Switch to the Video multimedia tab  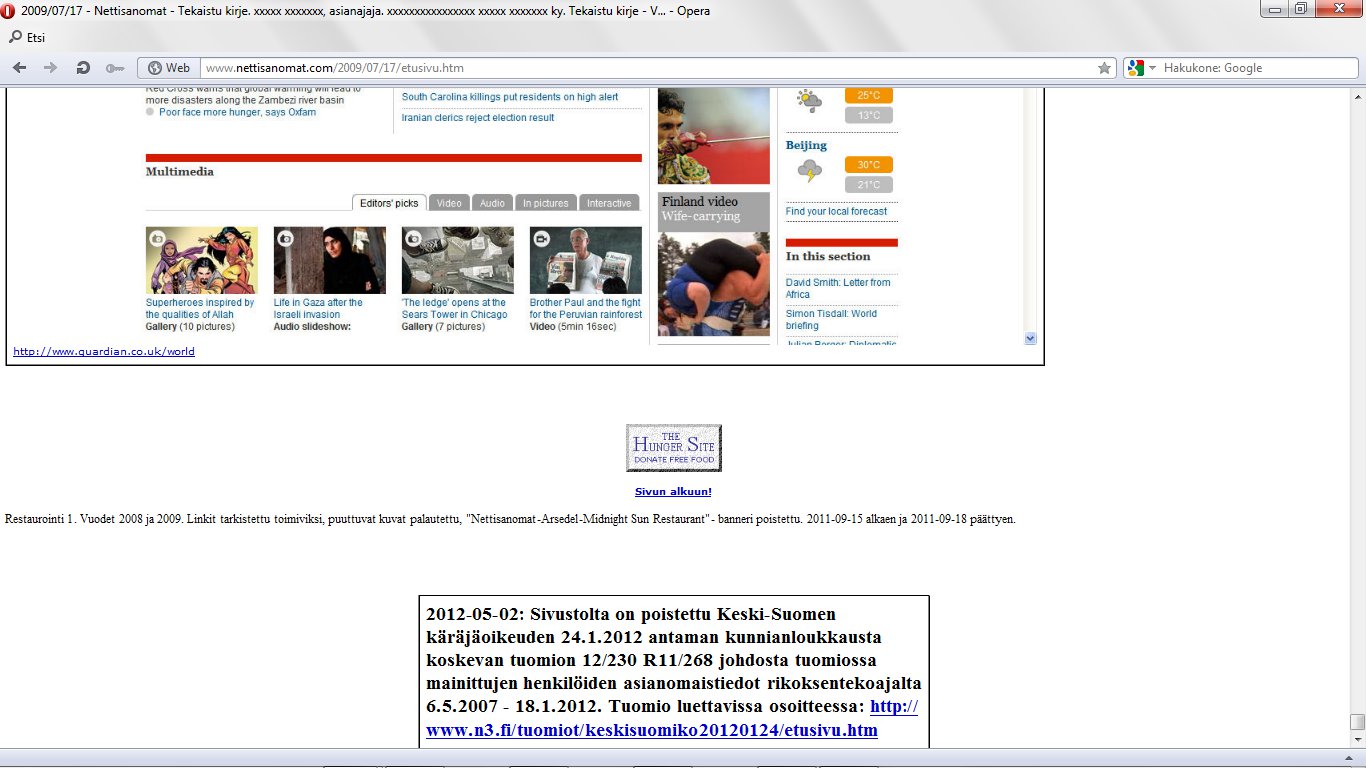[449, 203]
